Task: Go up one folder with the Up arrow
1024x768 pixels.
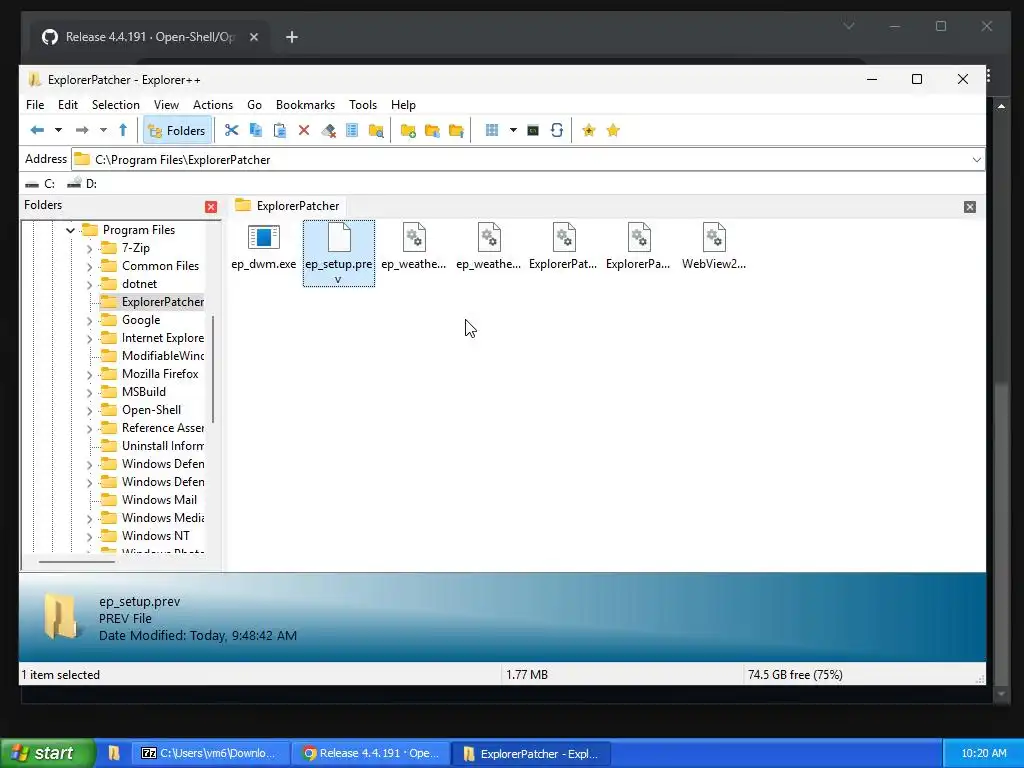Action: pos(123,131)
